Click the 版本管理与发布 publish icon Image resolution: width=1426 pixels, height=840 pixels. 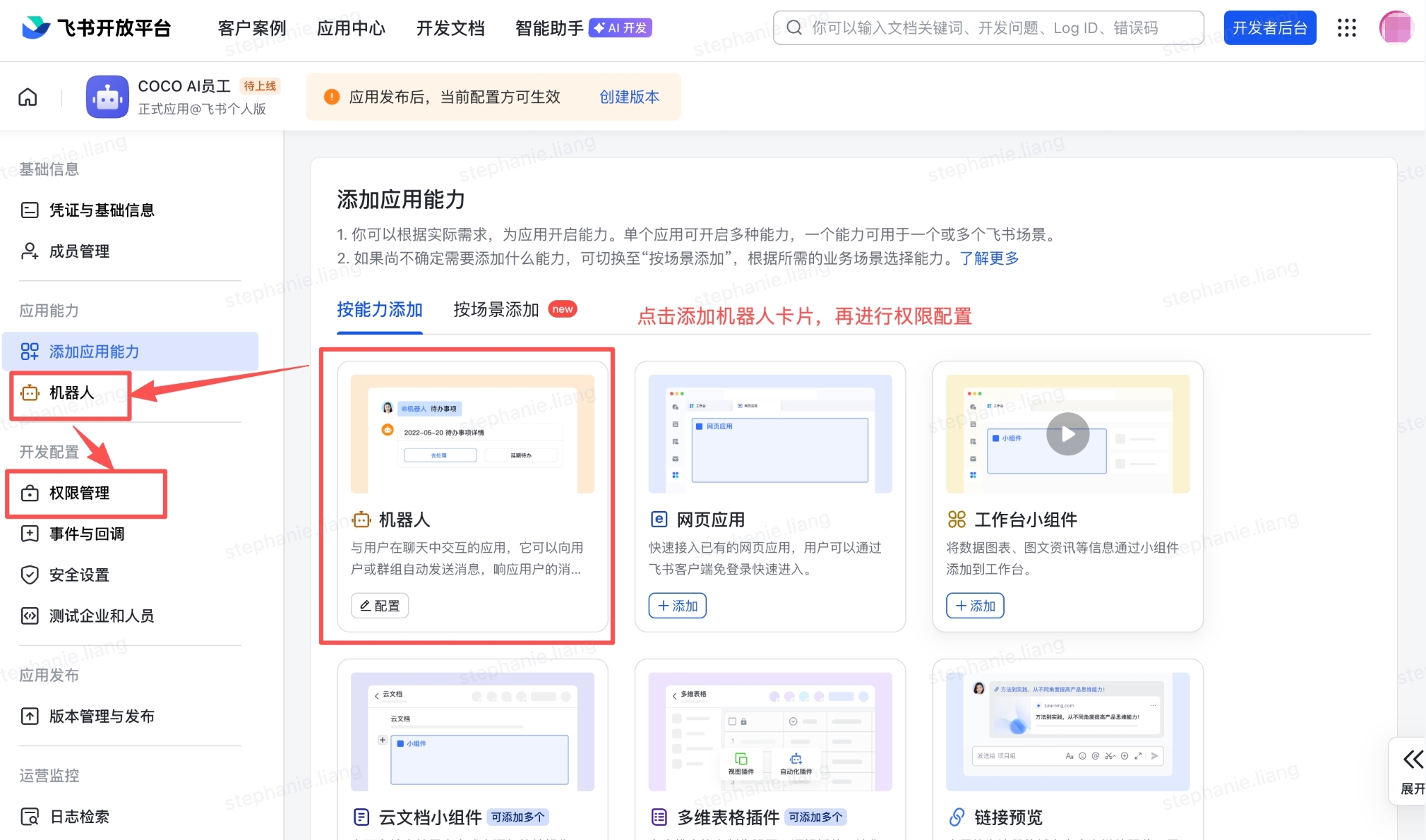30,716
